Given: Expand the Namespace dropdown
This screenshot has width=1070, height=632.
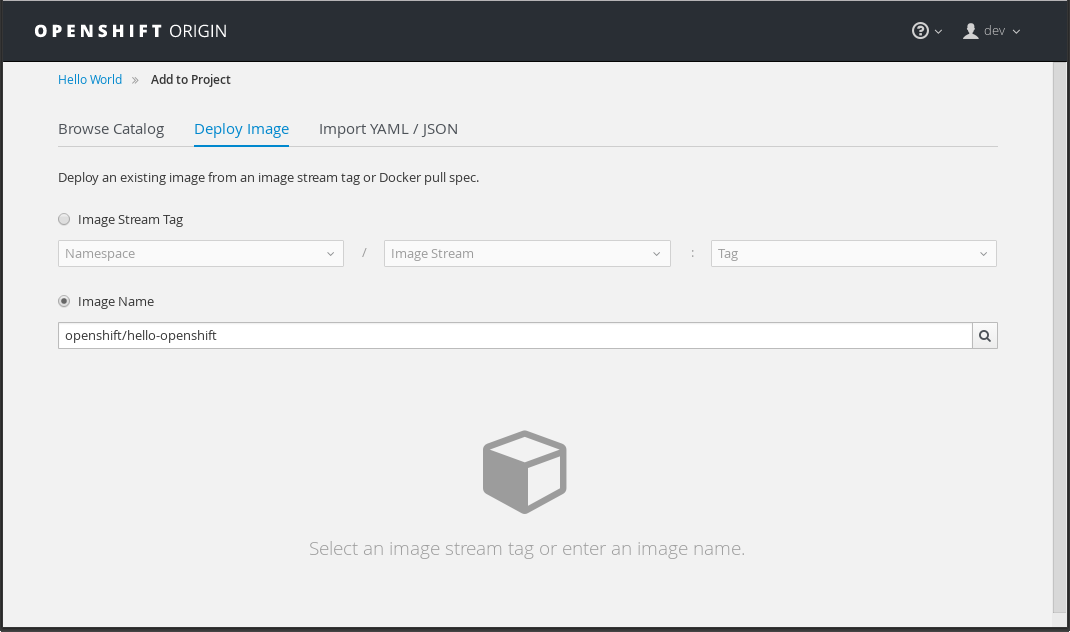Looking at the screenshot, I should (x=201, y=253).
